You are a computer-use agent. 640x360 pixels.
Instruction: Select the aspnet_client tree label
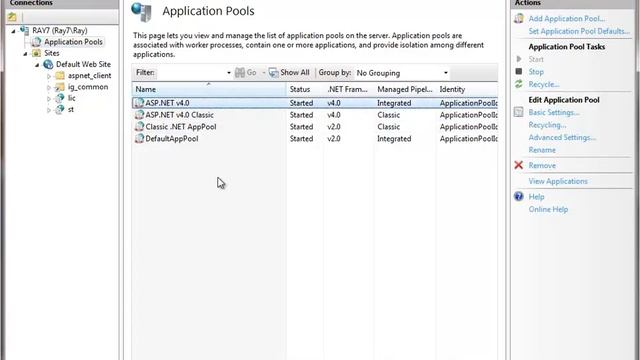[89, 76]
